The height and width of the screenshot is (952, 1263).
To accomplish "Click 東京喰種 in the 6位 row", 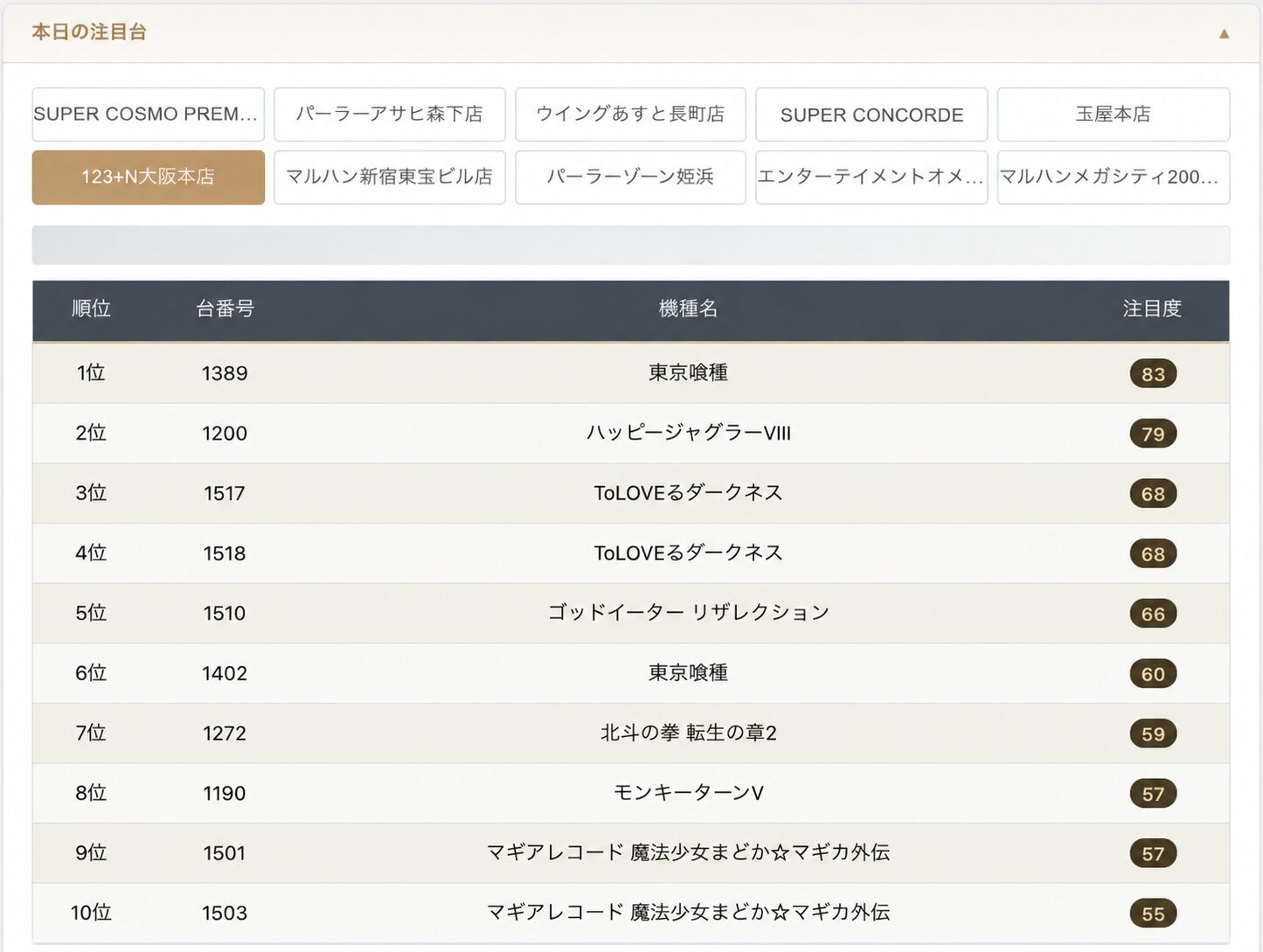I will 688,673.
